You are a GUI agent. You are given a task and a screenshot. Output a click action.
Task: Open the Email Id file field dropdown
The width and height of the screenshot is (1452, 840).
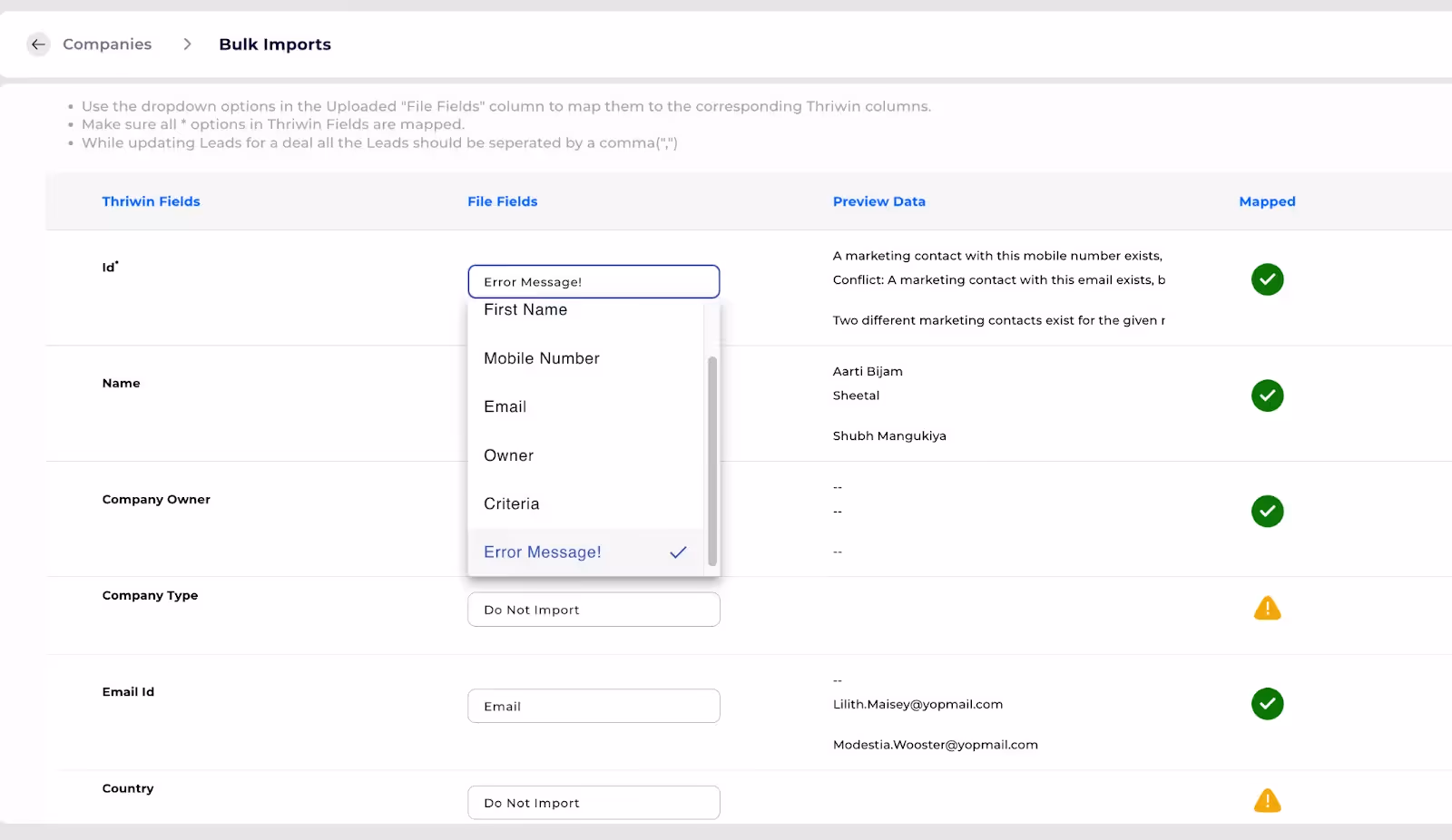pyautogui.click(x=594, y=706)
